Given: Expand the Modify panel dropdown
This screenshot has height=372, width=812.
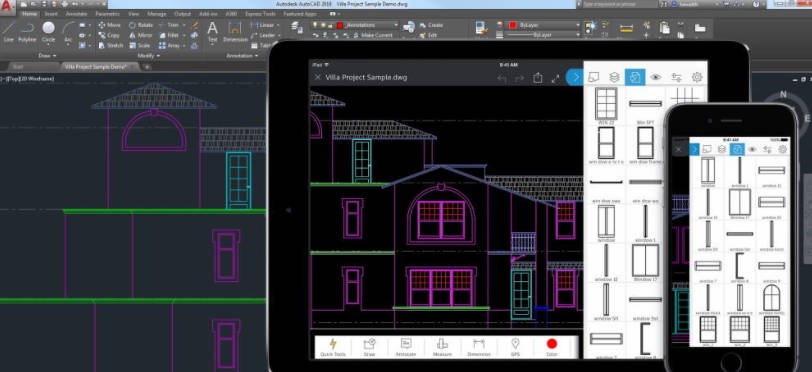Looking at the screenshot, I should pos(149,55).
